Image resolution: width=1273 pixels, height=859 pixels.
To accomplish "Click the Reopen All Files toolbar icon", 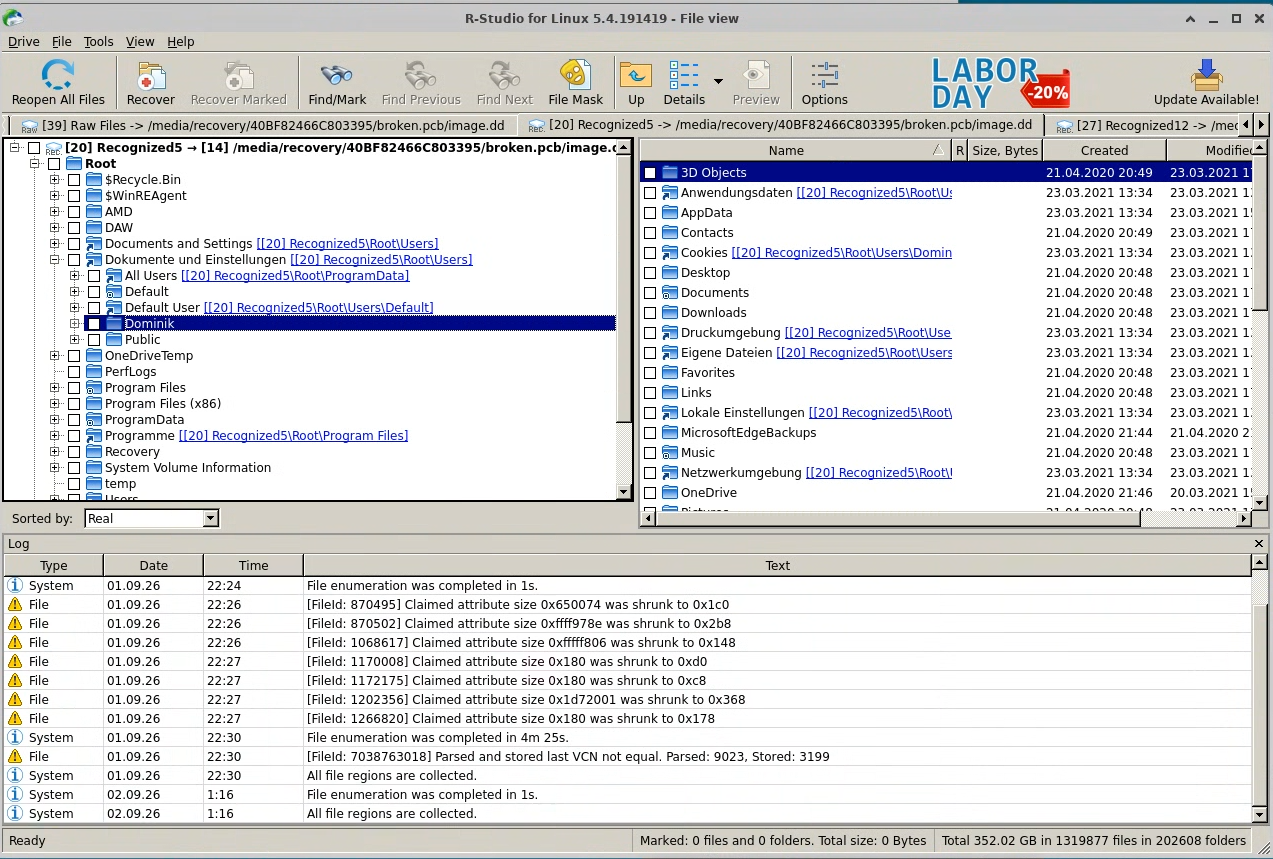I will (x=58, y=75).
